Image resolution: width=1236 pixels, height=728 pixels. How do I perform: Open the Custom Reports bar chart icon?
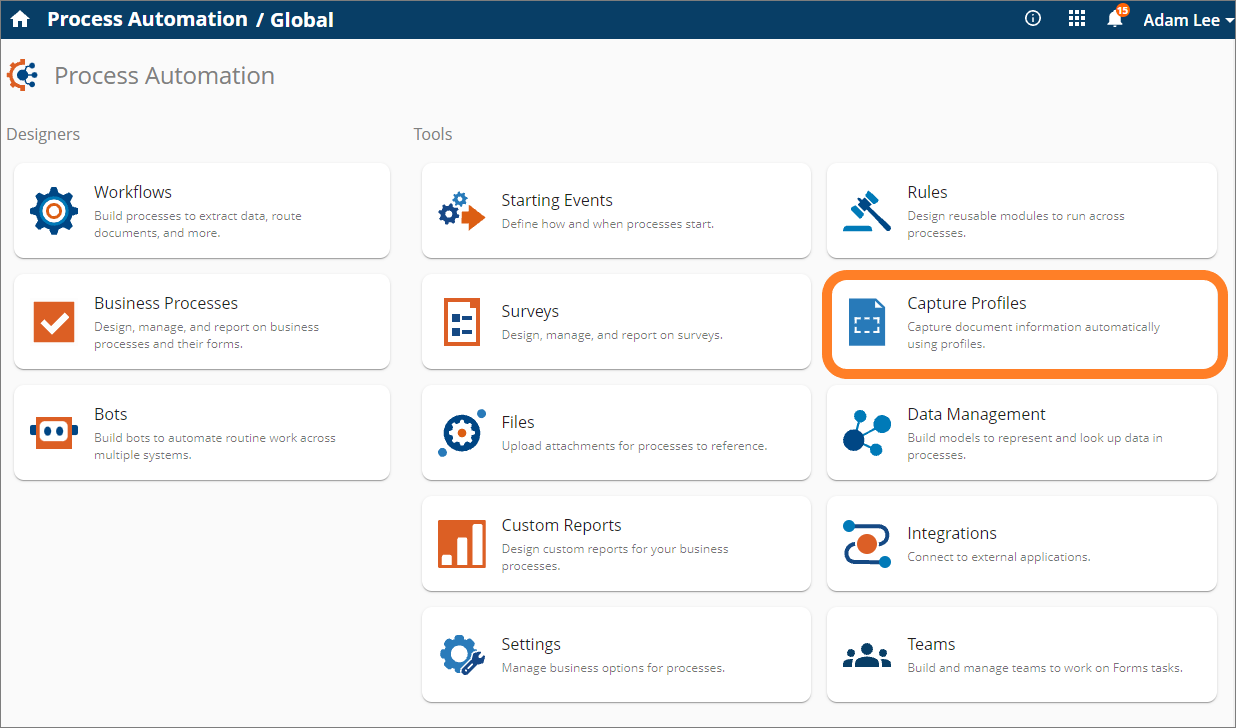[x=461, y=543]
